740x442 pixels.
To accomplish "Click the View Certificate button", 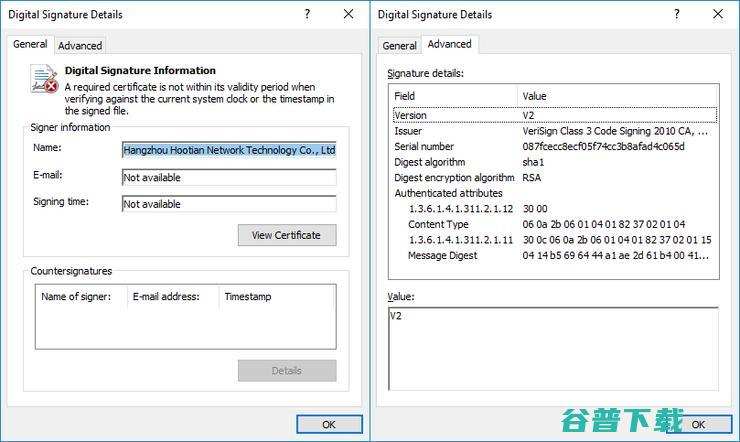I will (x=287, y=235).
